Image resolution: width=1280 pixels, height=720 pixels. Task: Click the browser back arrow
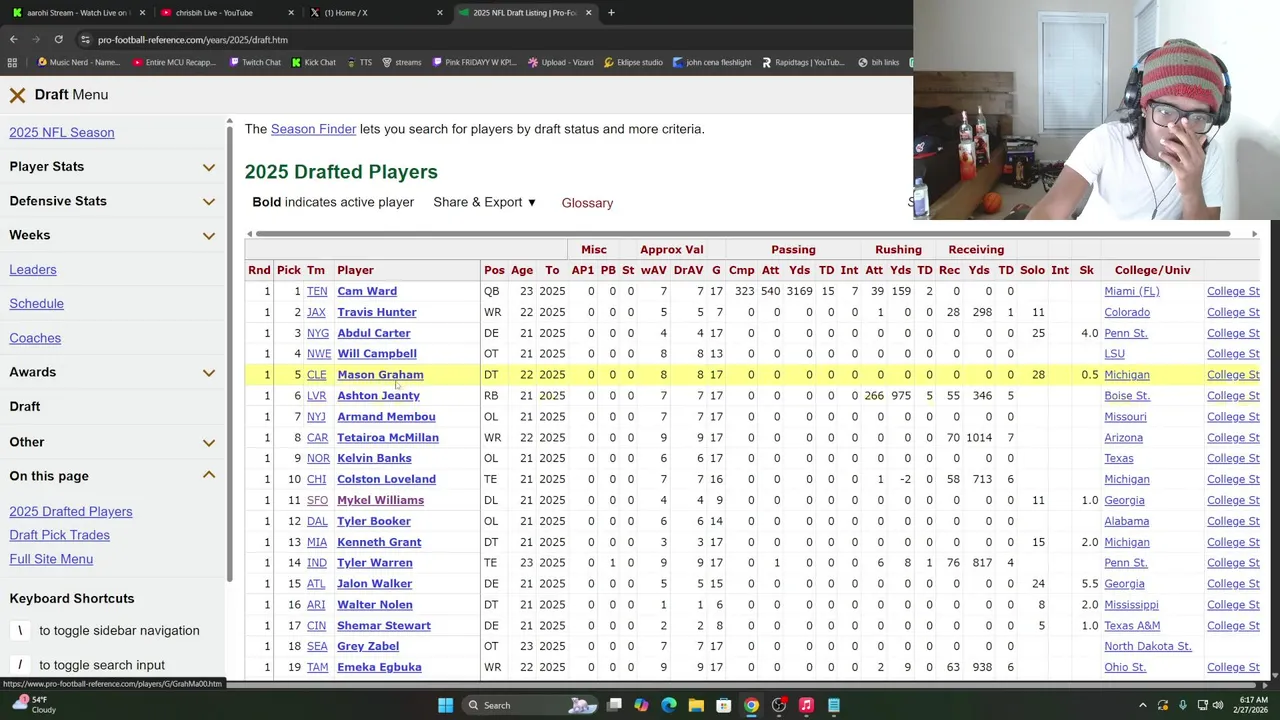tap(13, 40)
